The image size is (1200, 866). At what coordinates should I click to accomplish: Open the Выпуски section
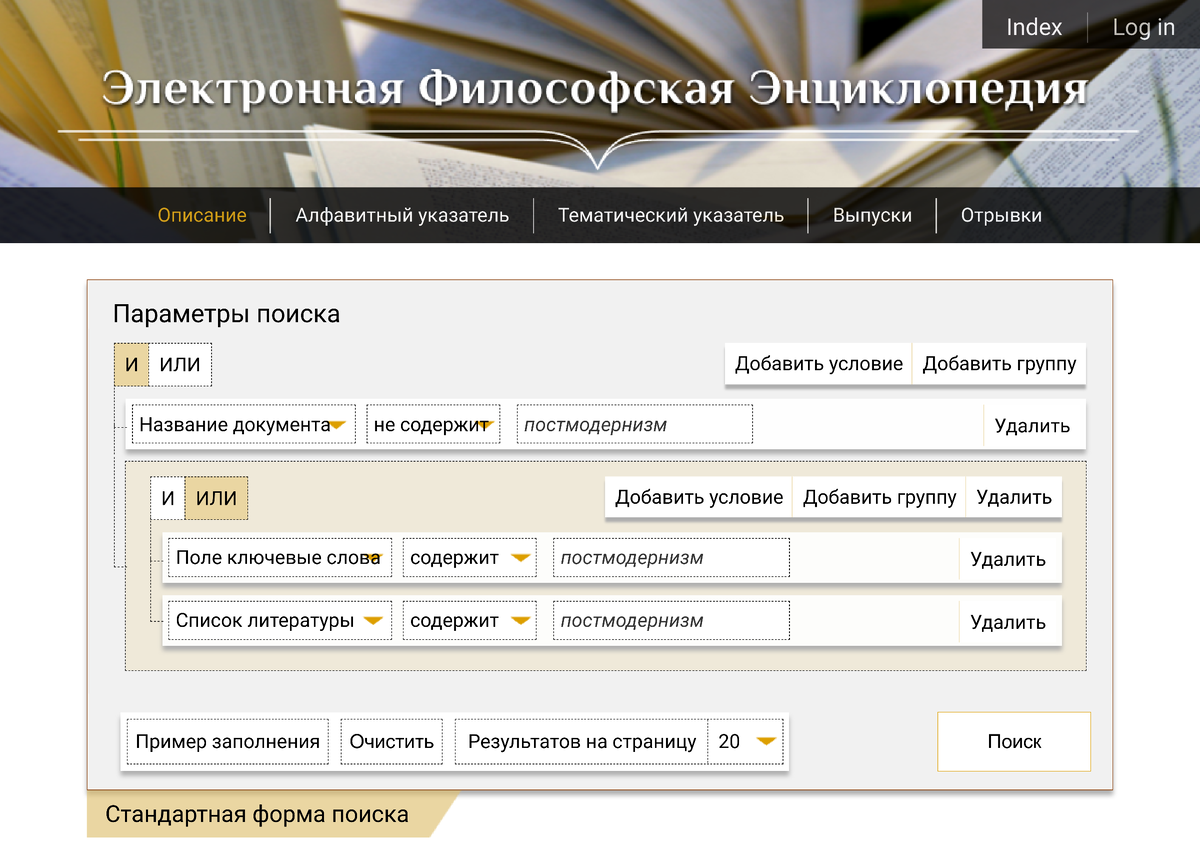click(x=872, y=215)
